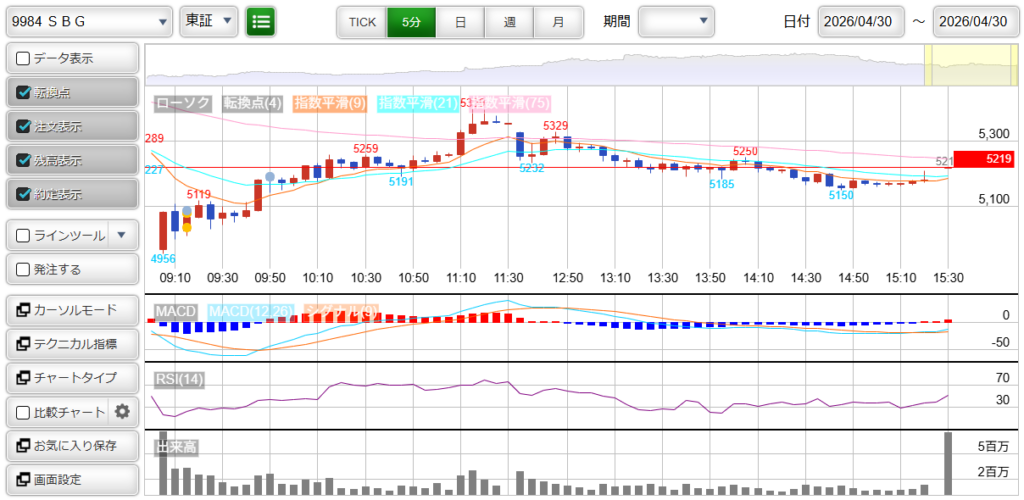Viewport: 1024px width, 500px height.
Task: Select the 週 weekly interval tab
Action: coord(509,21)
